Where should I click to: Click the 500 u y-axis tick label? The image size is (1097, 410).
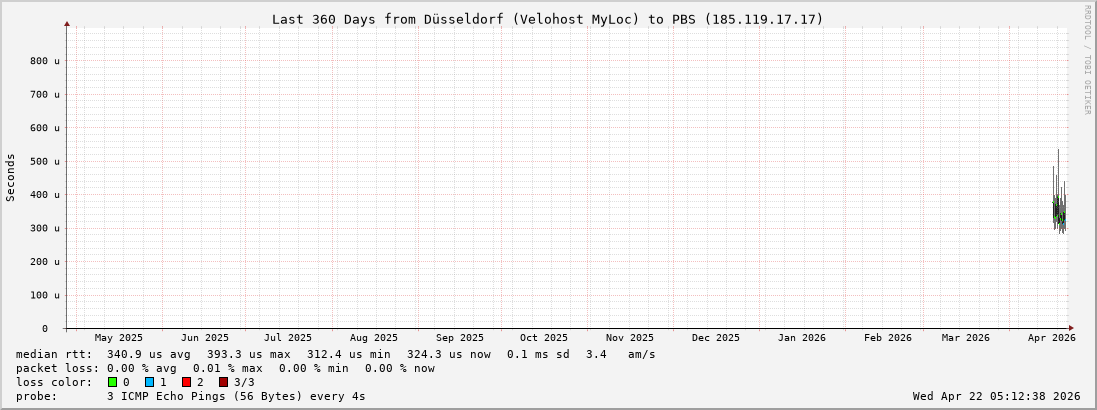pos(45,161)
